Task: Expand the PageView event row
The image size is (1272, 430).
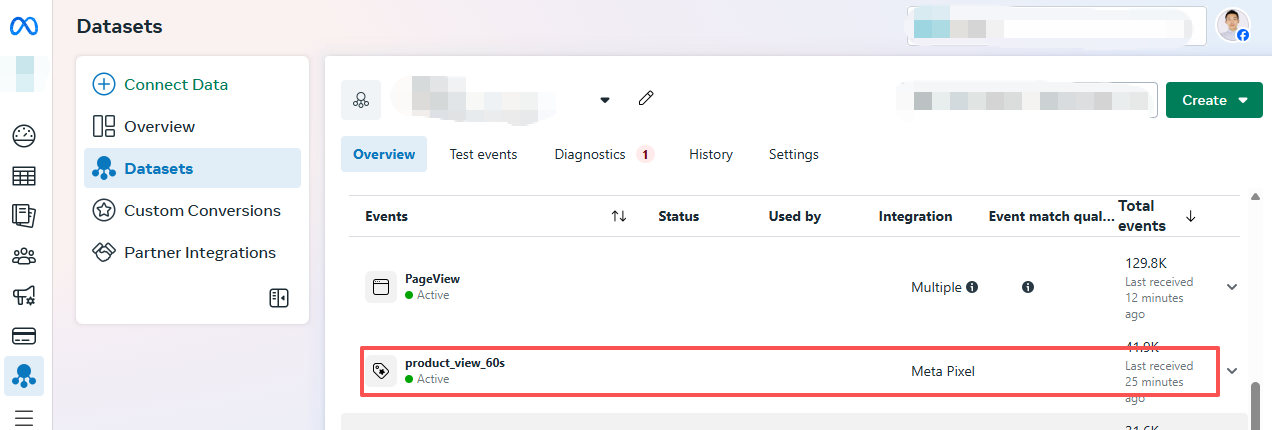Action: tap(1232, 287)
